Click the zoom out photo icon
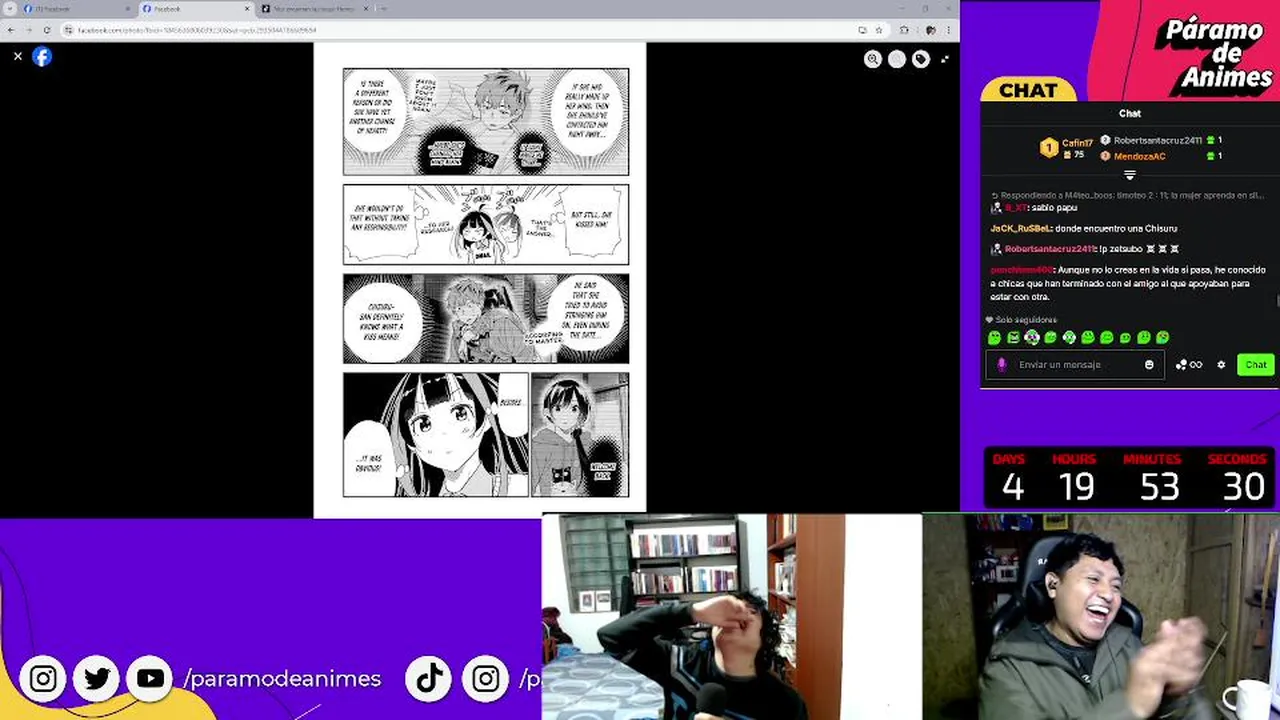 click(897, 59)
